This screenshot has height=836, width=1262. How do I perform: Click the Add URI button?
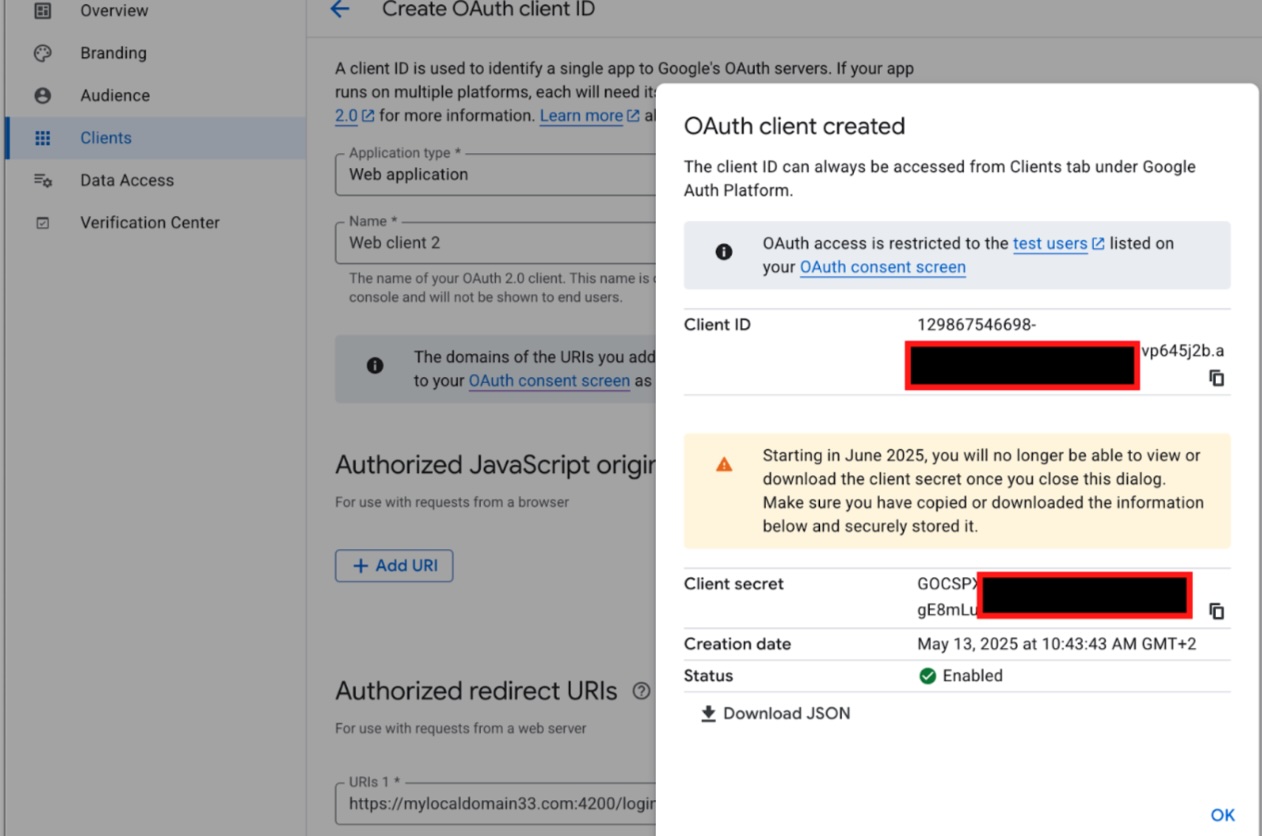pyautogui.click(x=394, y=566)
